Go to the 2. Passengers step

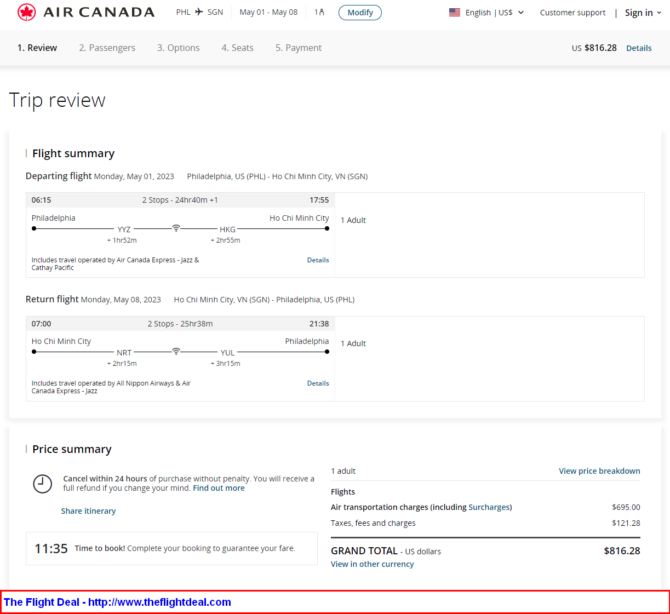(107, 48)
